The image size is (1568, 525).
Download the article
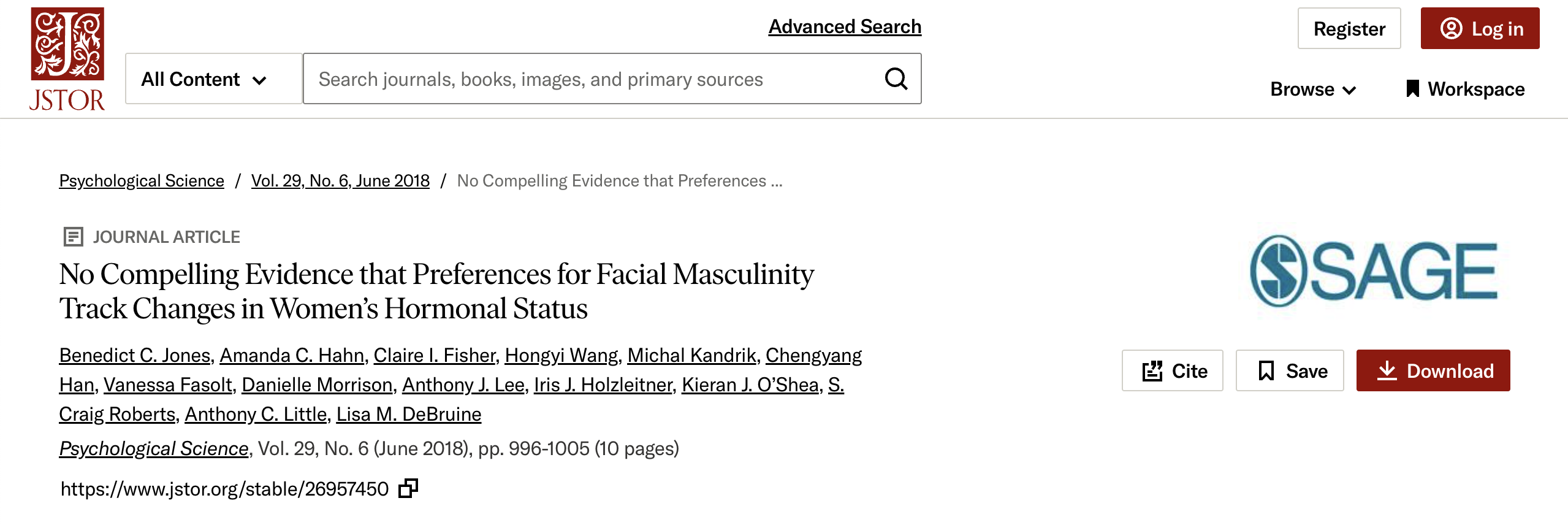[1433, 370]
